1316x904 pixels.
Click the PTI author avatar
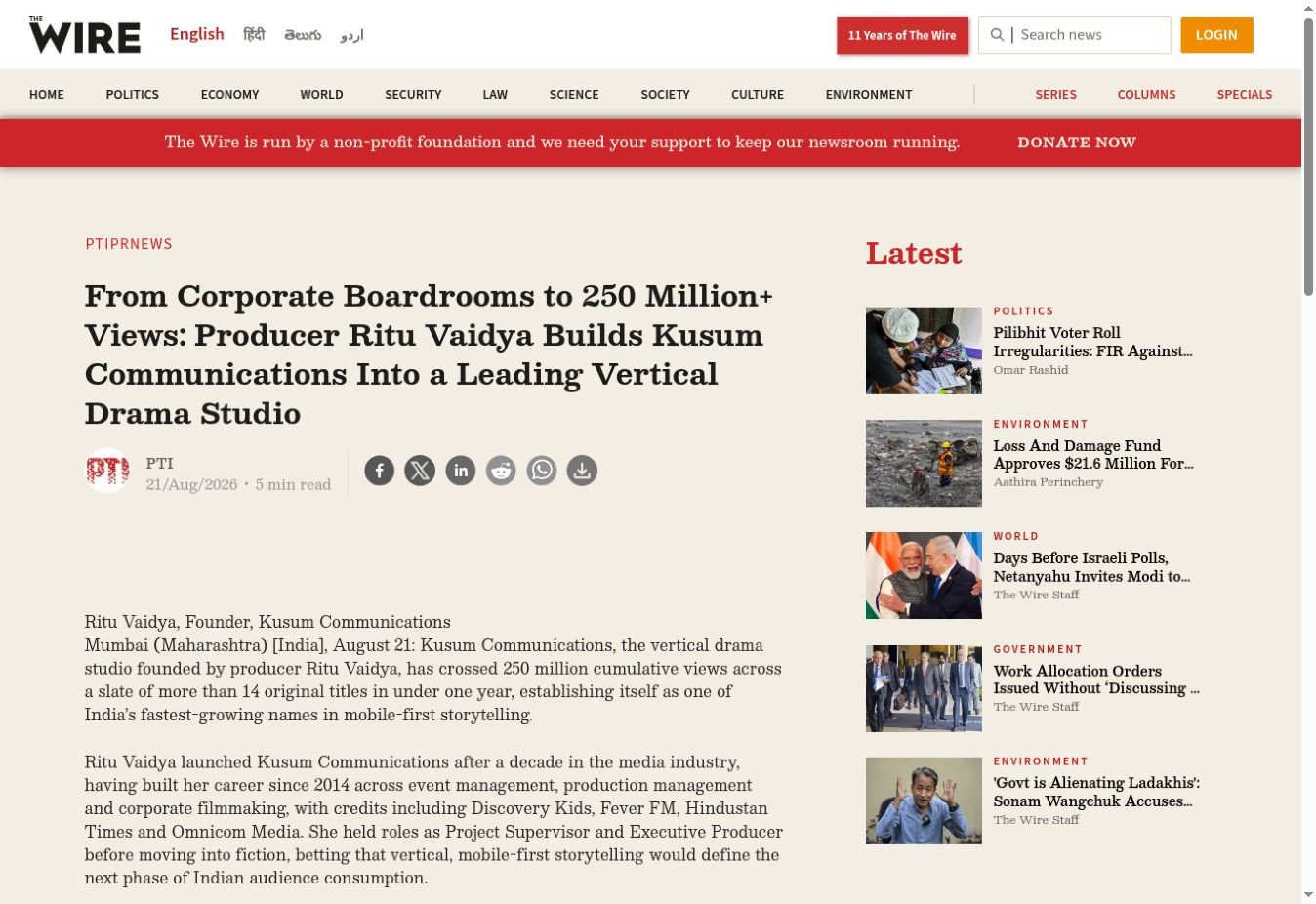click(x=107, y=471)
